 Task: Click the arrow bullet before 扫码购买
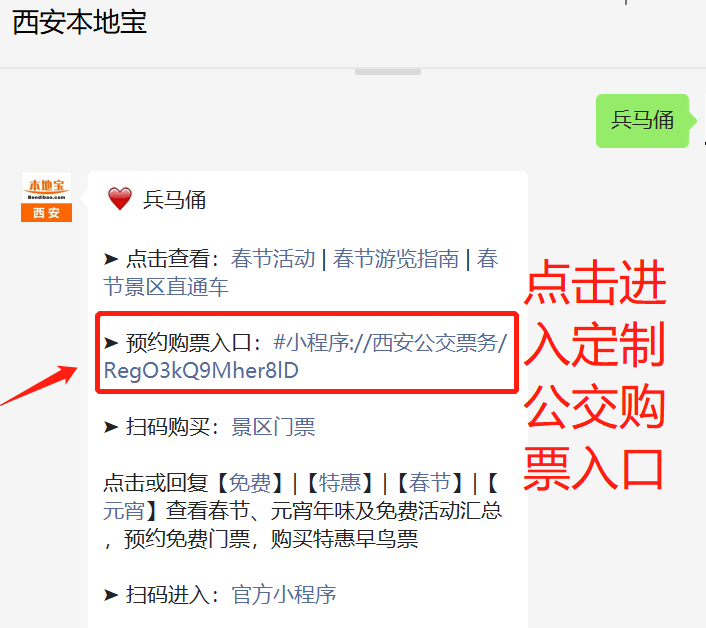111,427
